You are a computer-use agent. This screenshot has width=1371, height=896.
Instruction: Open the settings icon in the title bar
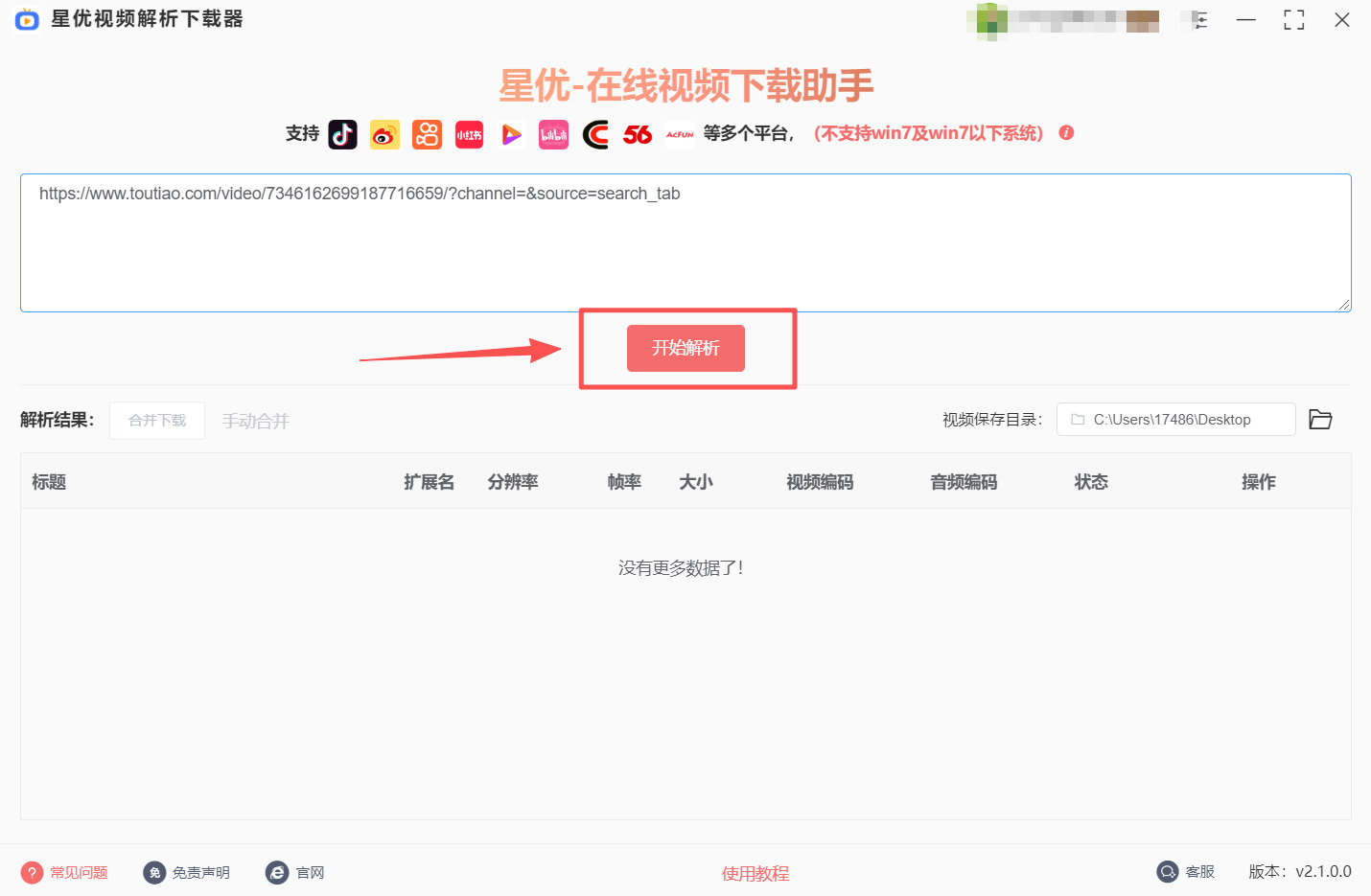1196,19
